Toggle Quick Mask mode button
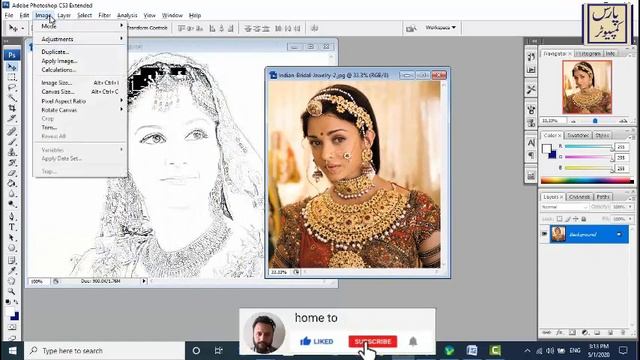The width and height of the screenshot is (640, 360). (12, 327)
